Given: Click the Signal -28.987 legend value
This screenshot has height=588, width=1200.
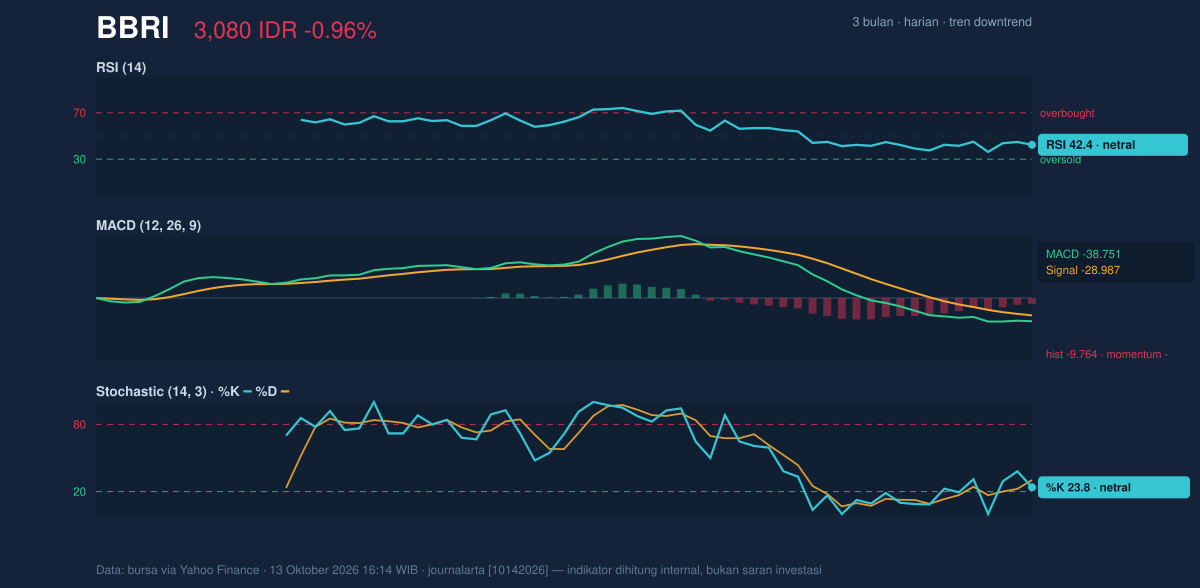Looking at the screenshot, I should click(1083, 271).
